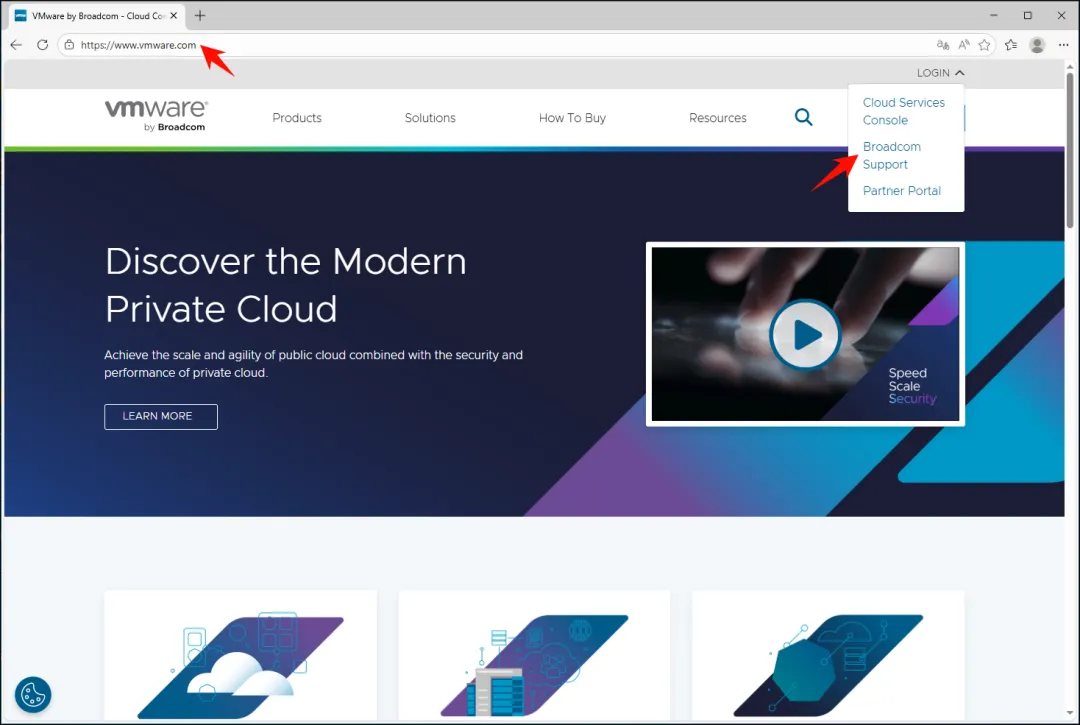This screenshot has width=1080, height=725.
Task: Minimize the browser window
Action: pos(993,15)
